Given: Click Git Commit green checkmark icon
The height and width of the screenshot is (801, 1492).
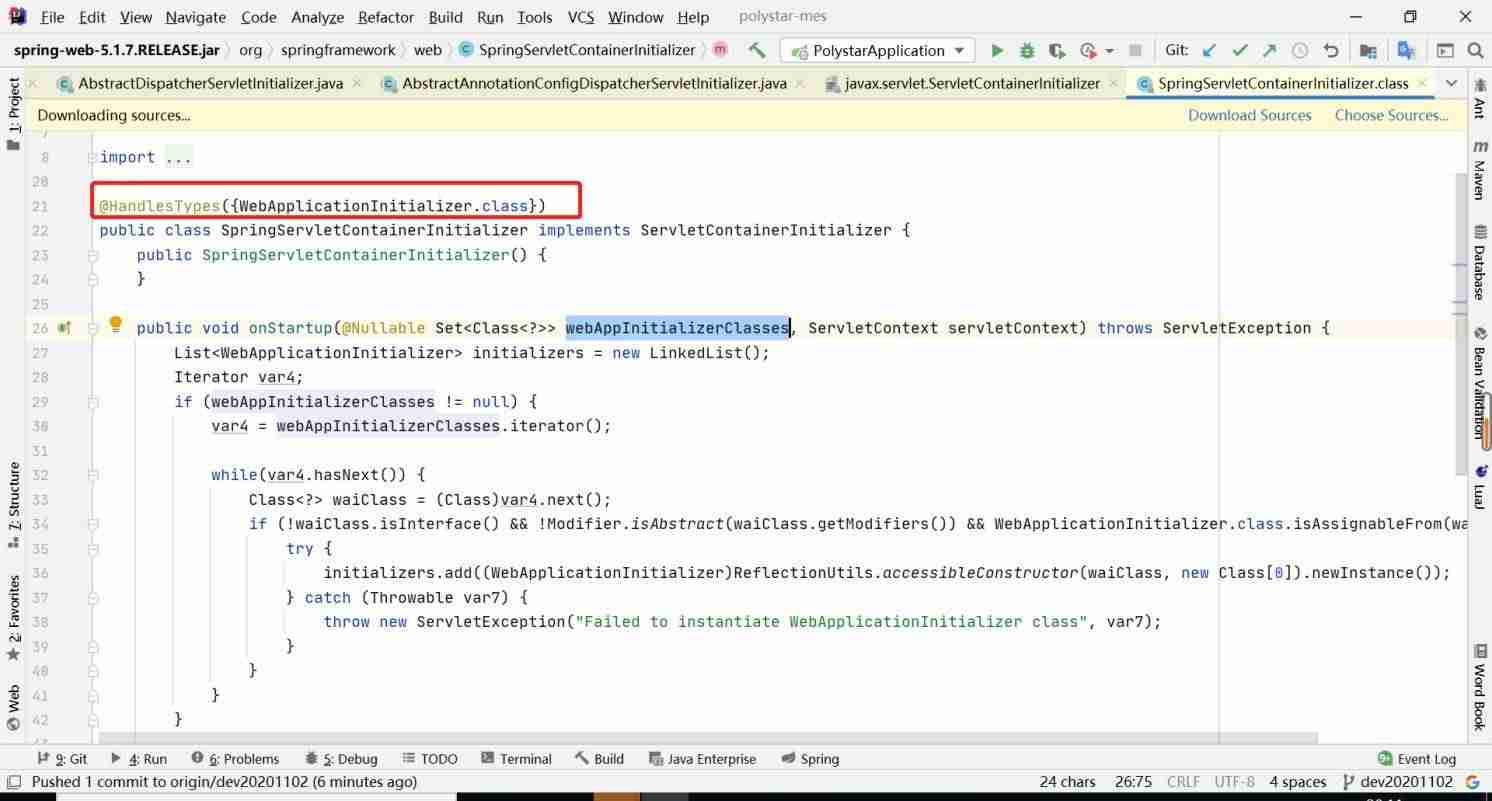Looking at the screenshot, I should 1240,50.
